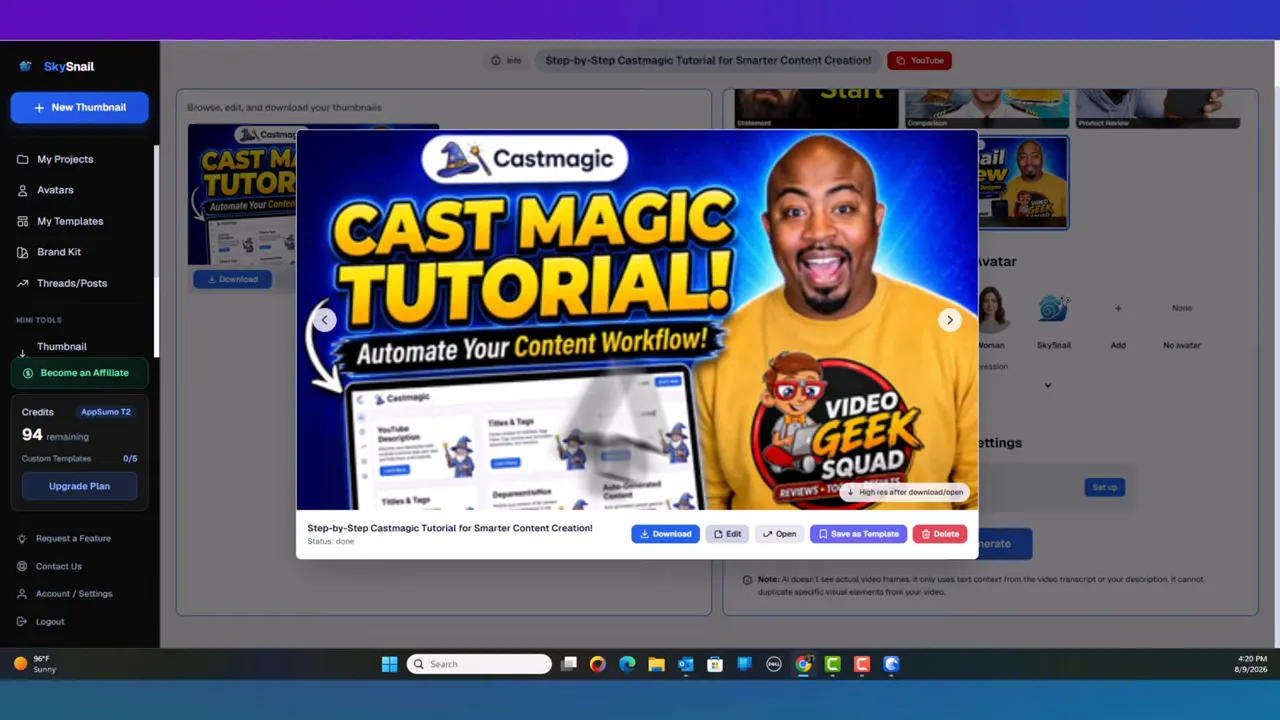The width and height of the screenshot is (1280, 720).
Task: Click High res after download/open badge
Action: [905, 492]
